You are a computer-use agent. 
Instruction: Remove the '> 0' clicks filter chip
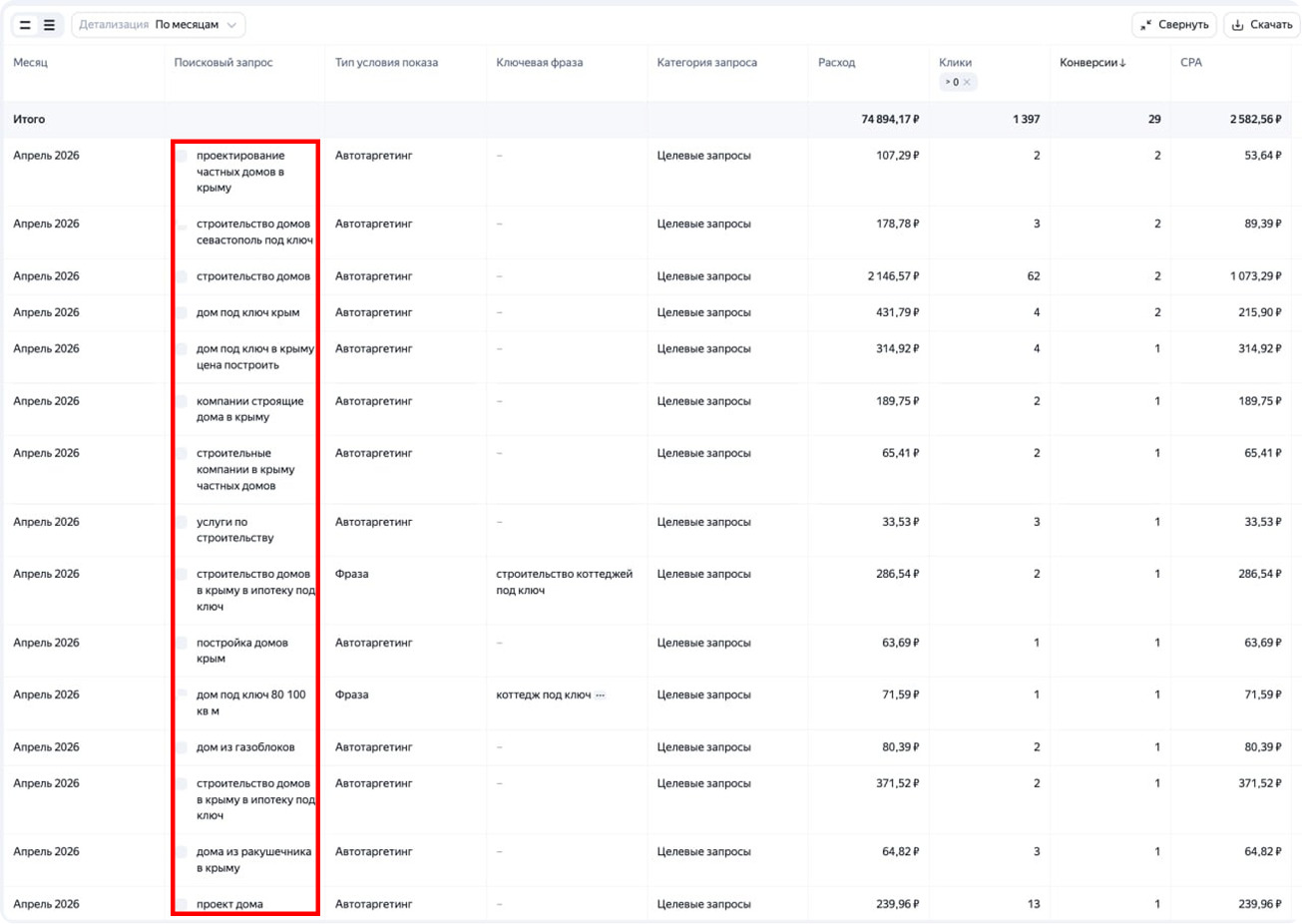coord(967,82)
